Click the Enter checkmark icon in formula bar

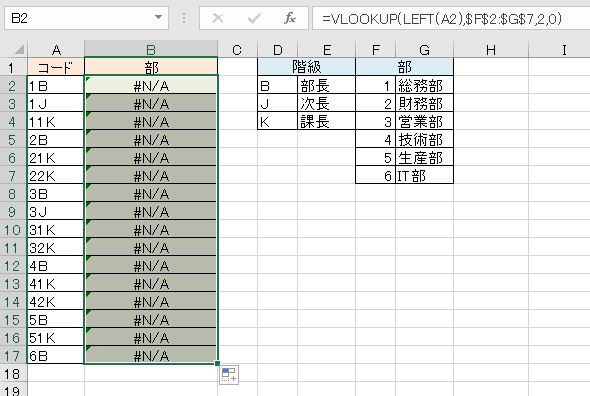[254, 18]
